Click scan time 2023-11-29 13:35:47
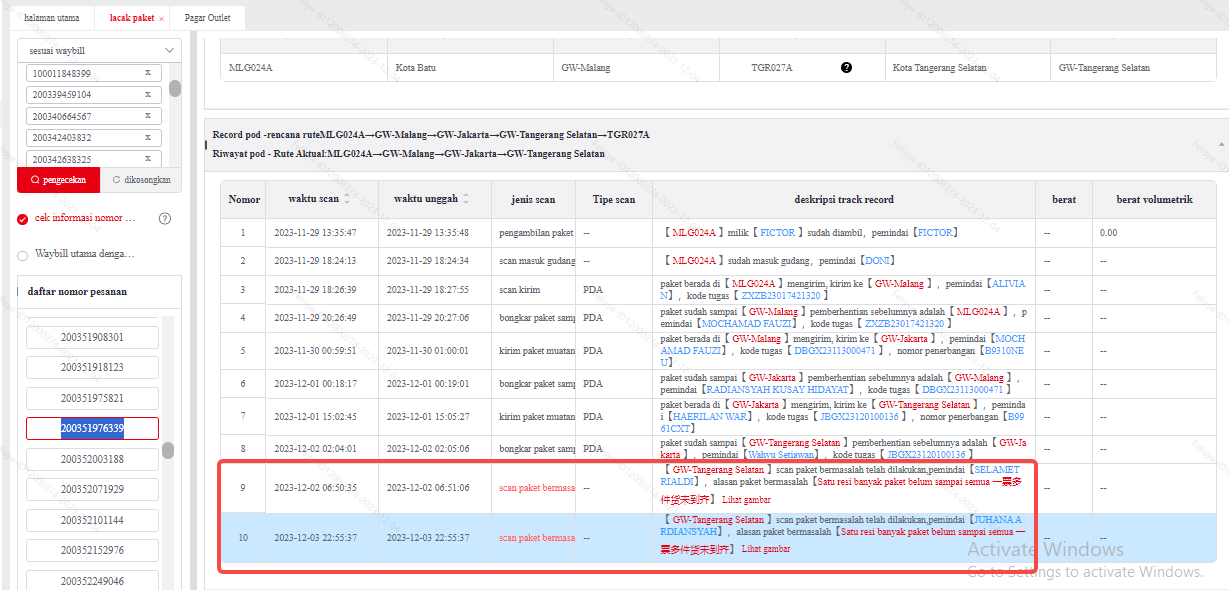 315,233
